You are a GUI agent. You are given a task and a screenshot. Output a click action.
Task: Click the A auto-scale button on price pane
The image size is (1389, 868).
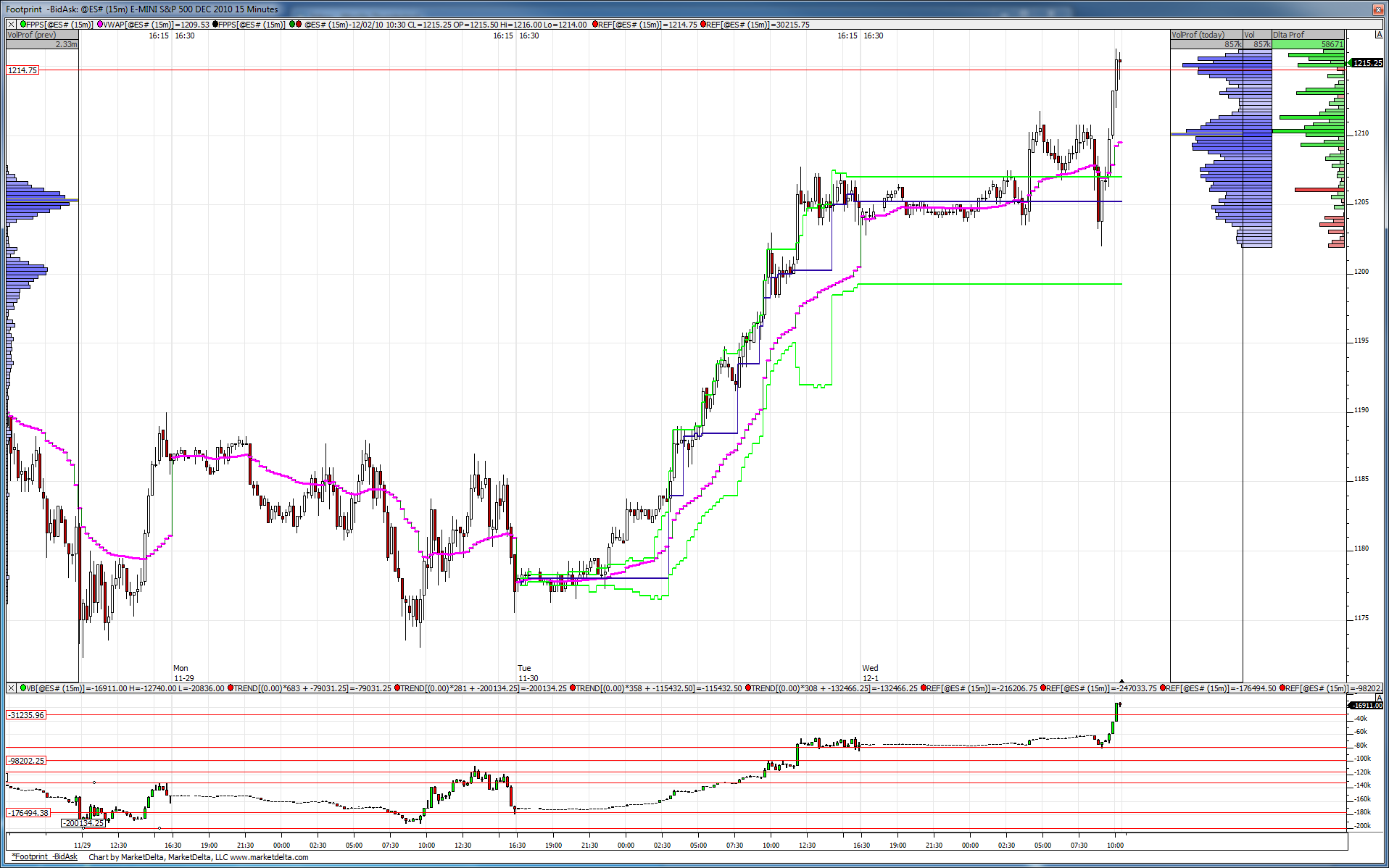pos(1379,35)
